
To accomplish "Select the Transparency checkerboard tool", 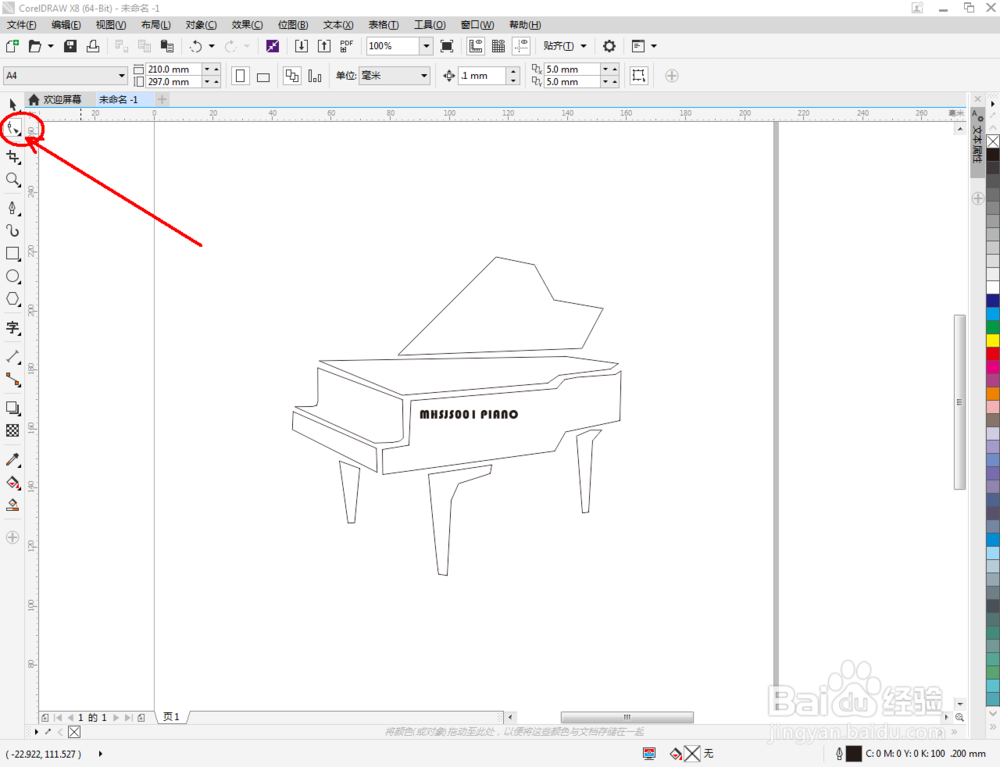I will [13, 431].
